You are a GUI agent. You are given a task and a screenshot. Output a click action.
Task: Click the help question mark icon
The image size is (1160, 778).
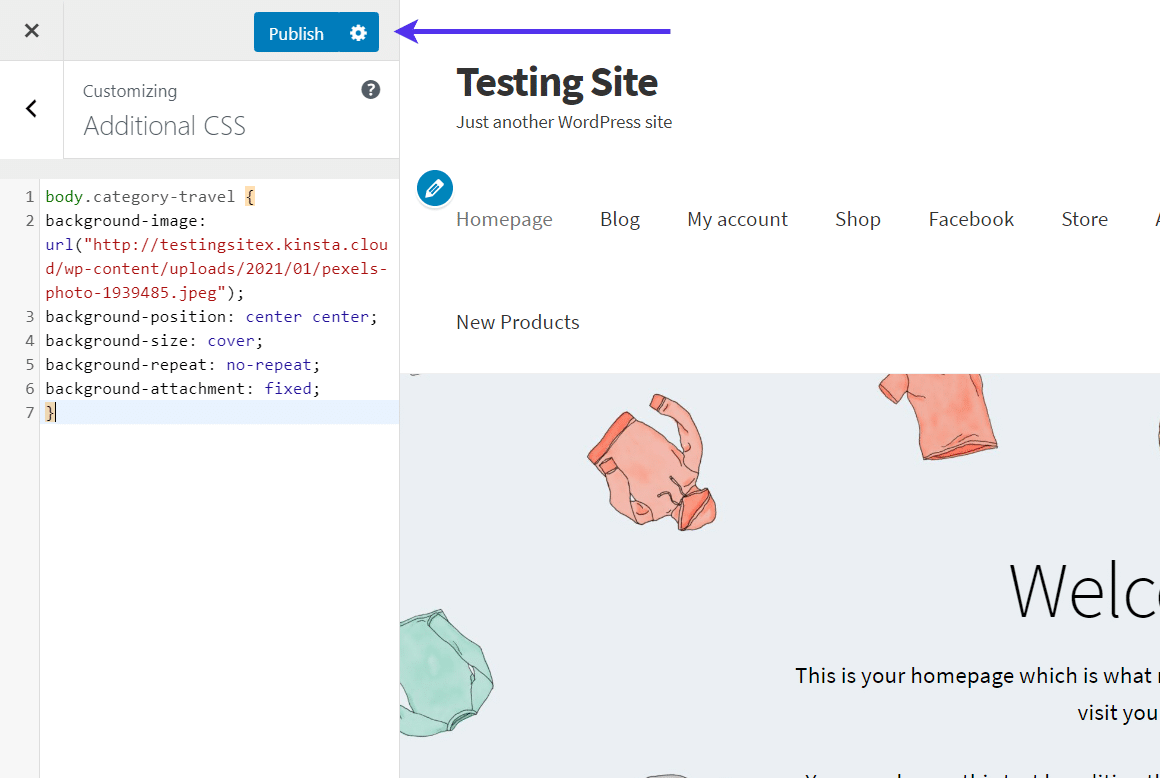point(370,89)
